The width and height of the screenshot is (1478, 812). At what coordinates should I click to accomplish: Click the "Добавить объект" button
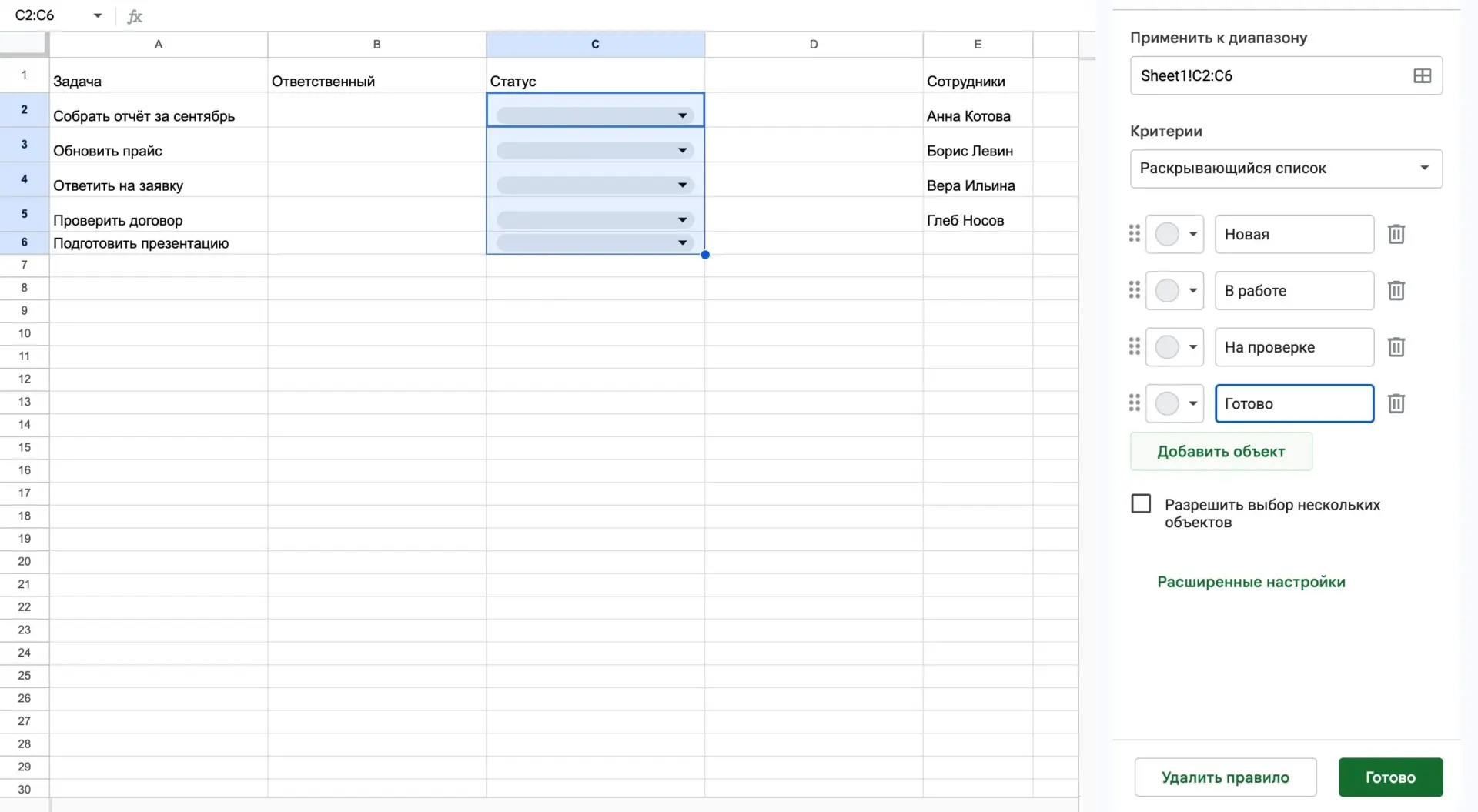1221,452
